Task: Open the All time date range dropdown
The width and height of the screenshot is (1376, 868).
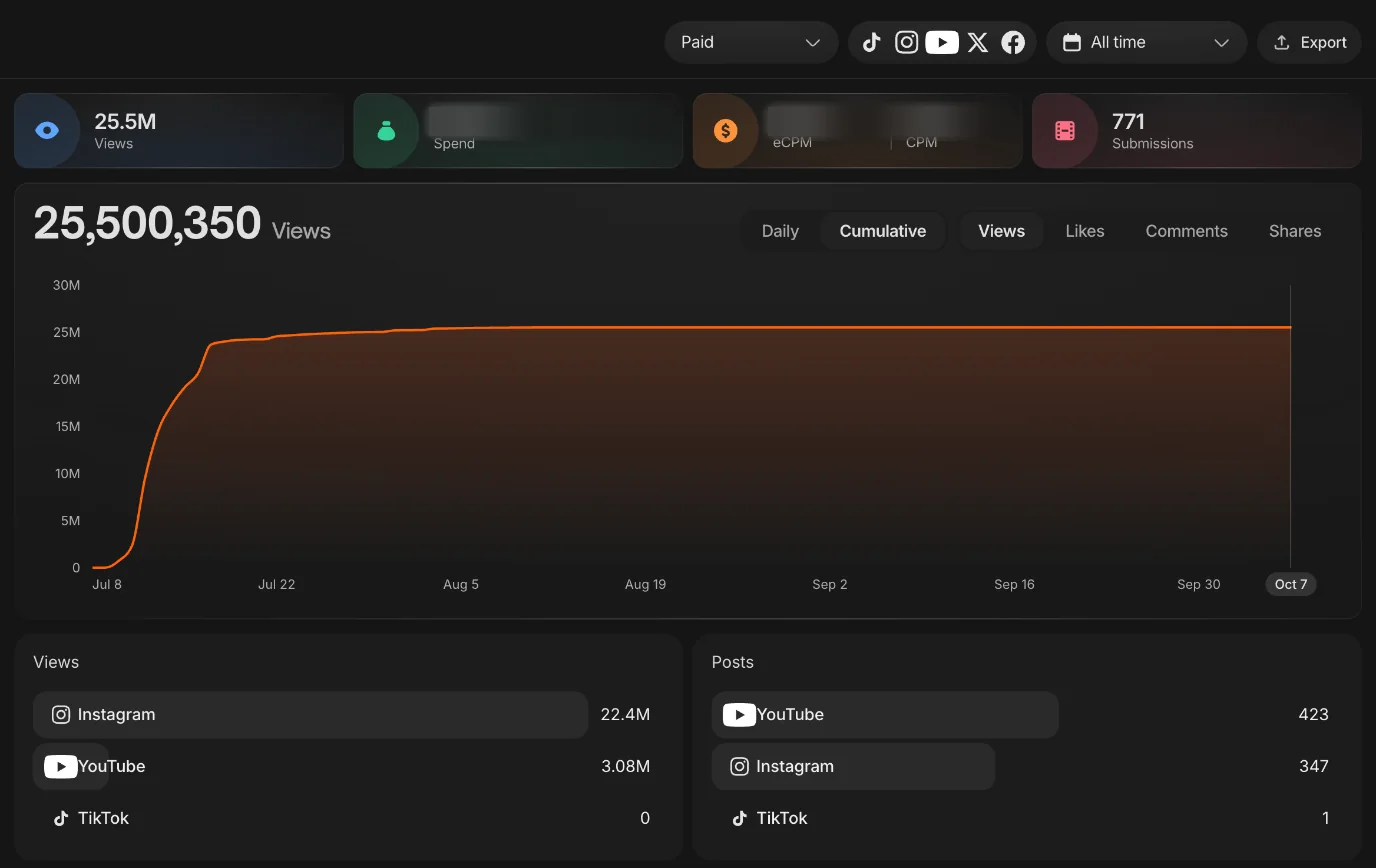Action: (1146, 42)
